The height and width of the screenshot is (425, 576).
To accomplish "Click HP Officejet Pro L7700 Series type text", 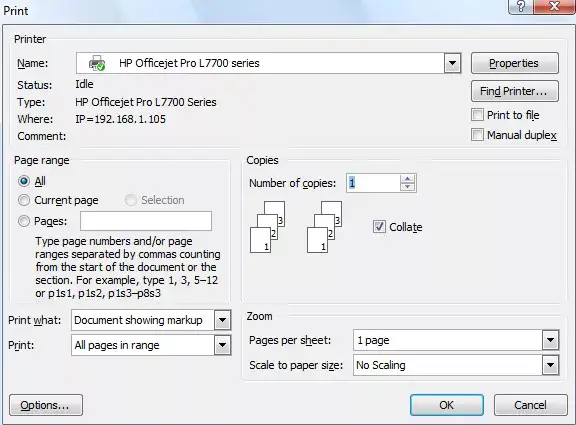I will coord(146,102).
